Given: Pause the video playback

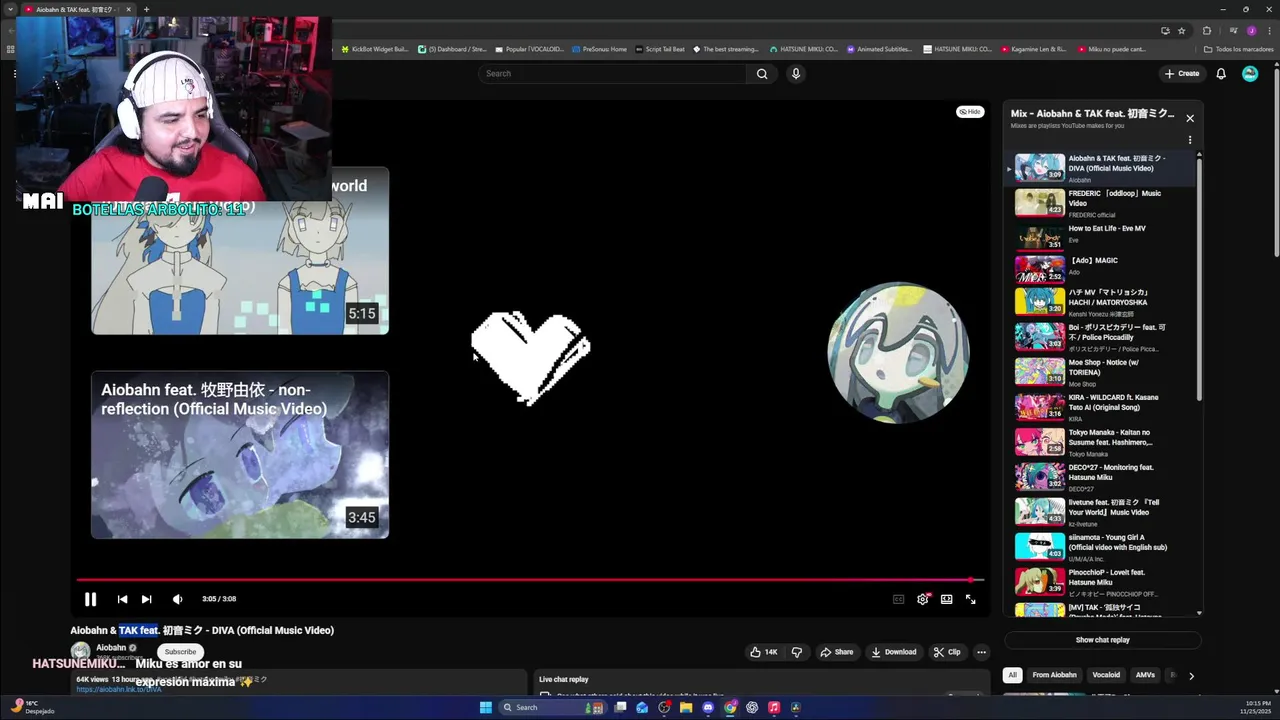Looking at the screenshot, I should coord(90,599).
